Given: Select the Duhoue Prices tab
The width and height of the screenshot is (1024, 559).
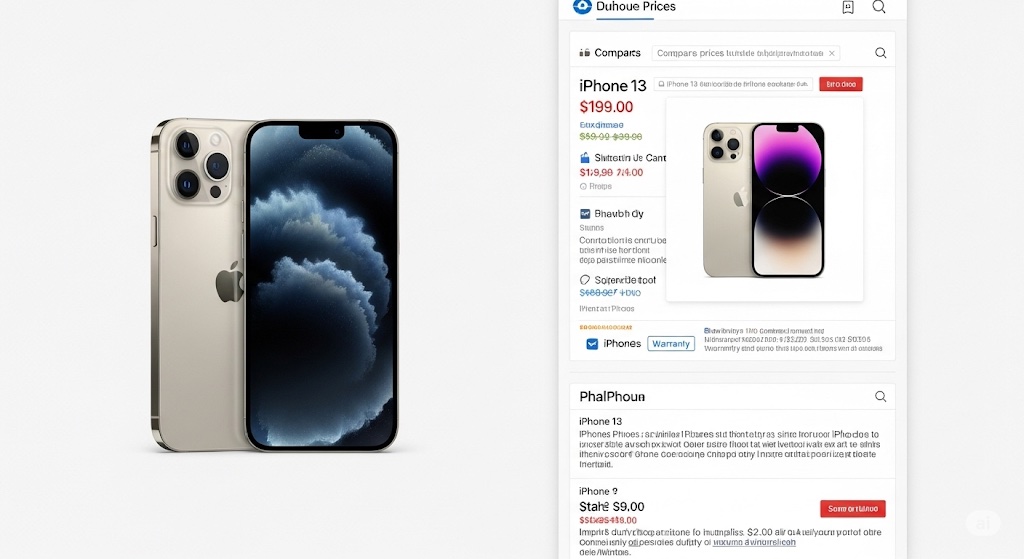Looking at the screenshot, I should pos(624,8).
